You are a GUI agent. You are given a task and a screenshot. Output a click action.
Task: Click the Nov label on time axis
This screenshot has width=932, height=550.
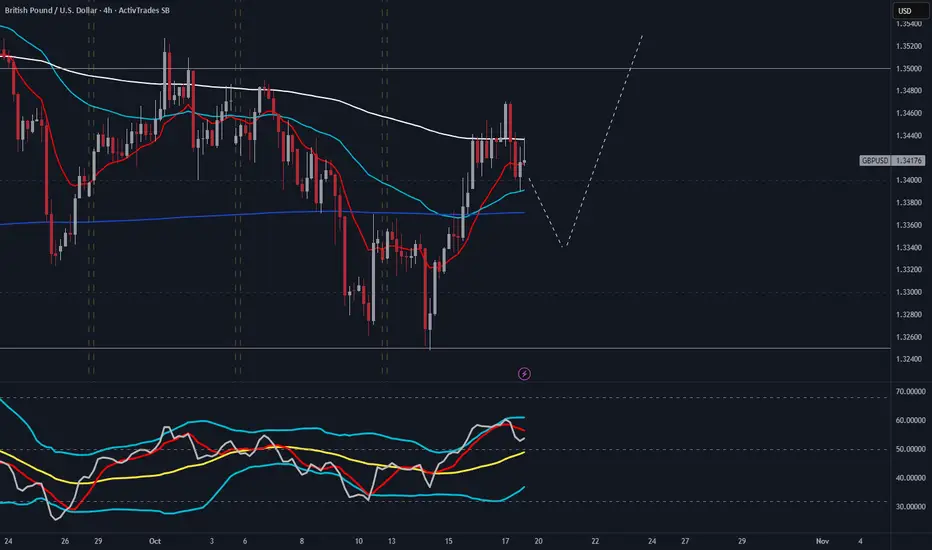click(x=822, y=541)
